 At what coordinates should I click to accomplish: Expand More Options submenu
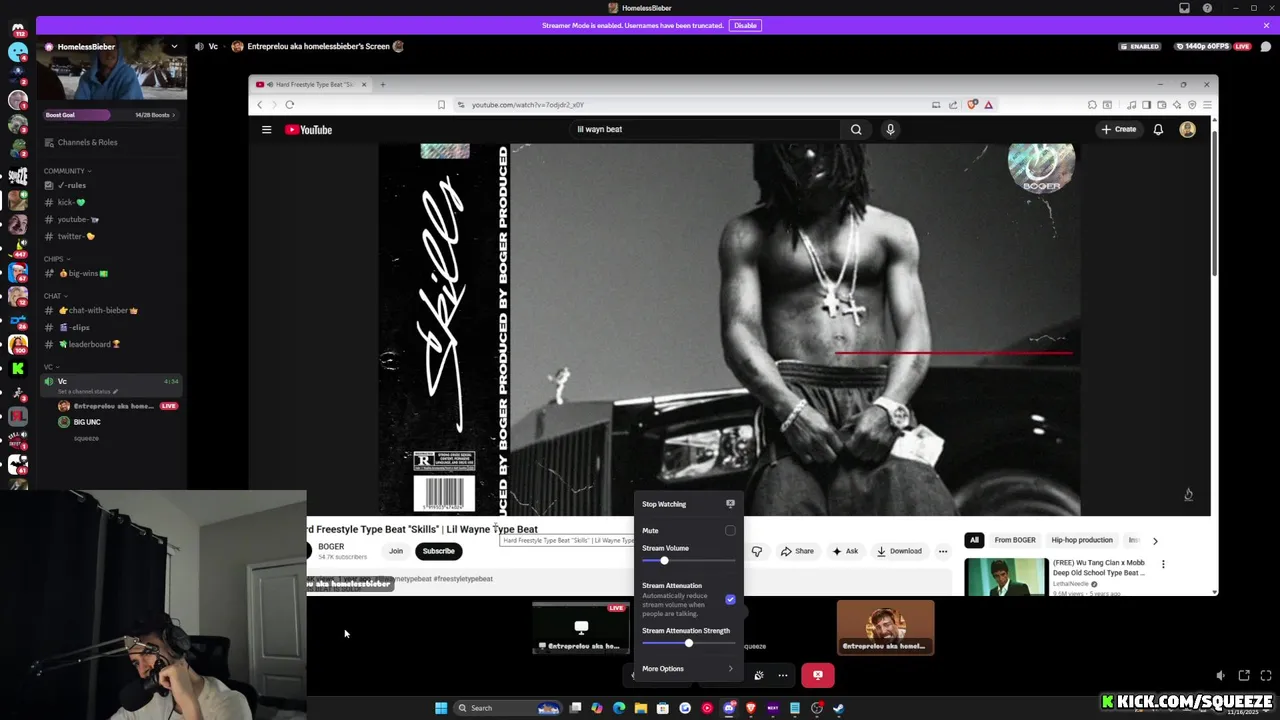(687, 669)
